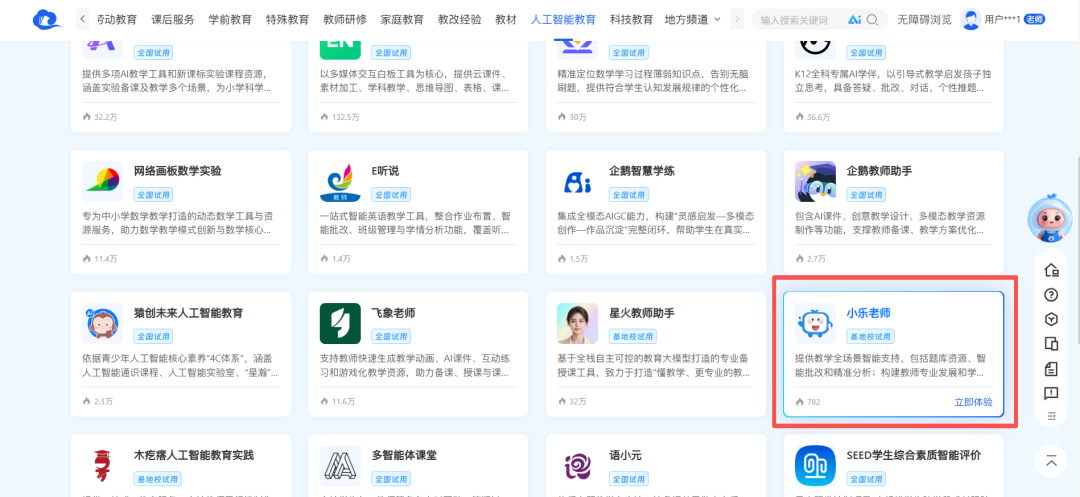
Task: Open the E听说 title
Action: click(385, 171)
